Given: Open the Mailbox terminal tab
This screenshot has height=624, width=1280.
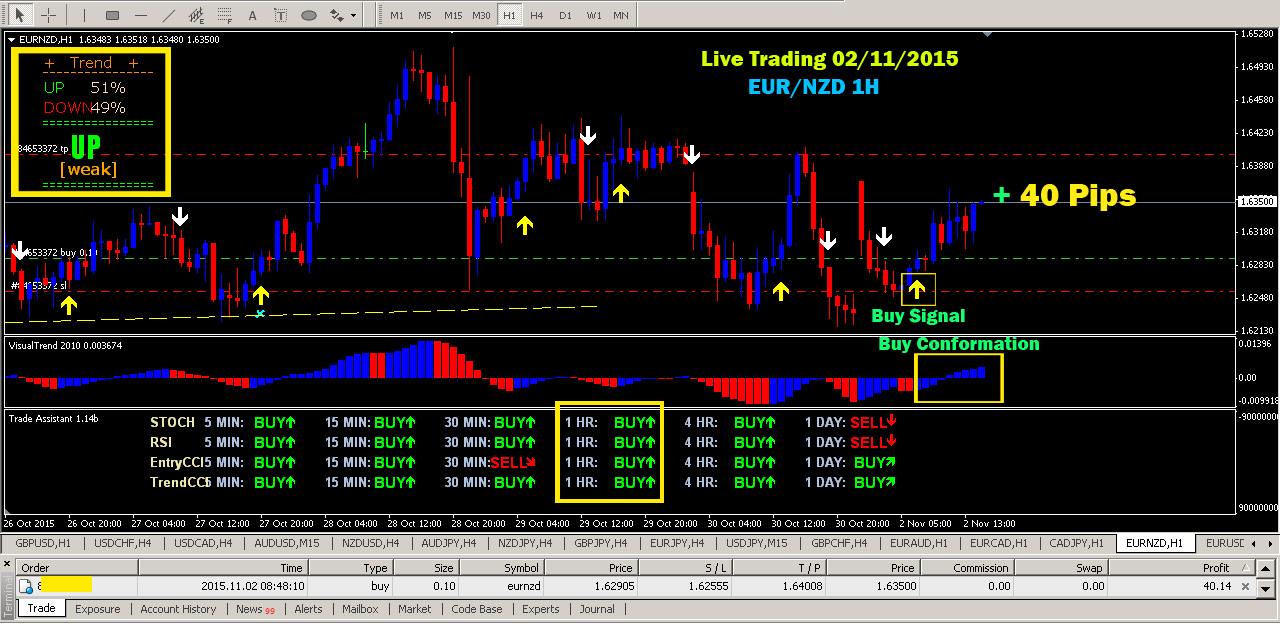Looking at the screenshot, I should tap(360, 608).
